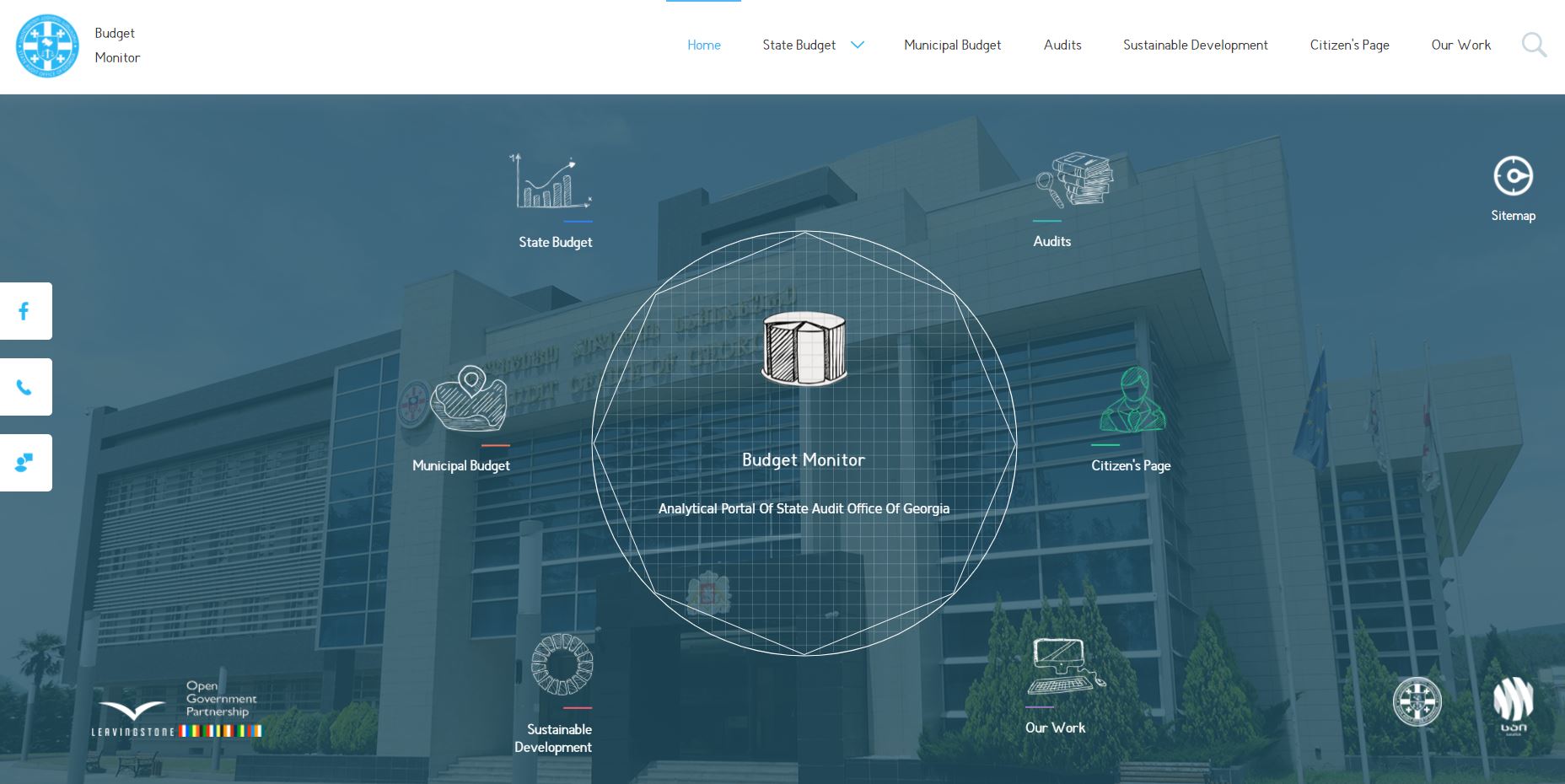
Task: Select Sustainable Development in the top menu
Action: pyautogui.click(x=1195, y=46)
